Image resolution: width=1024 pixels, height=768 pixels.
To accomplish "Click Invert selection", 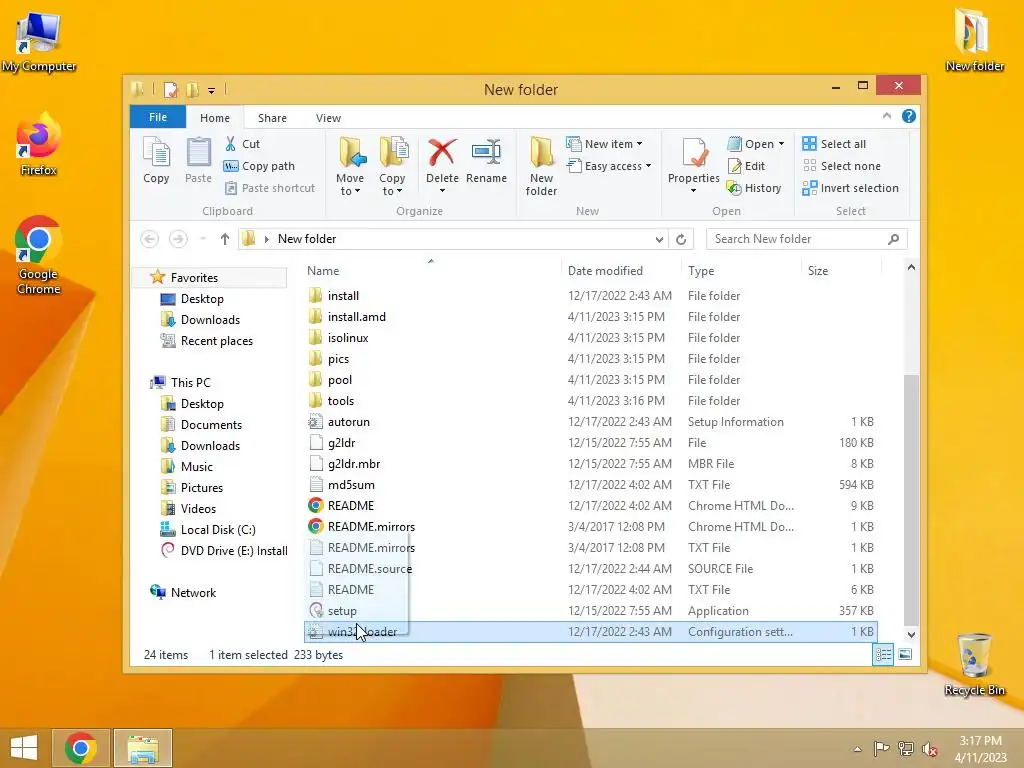I will 850,188.
